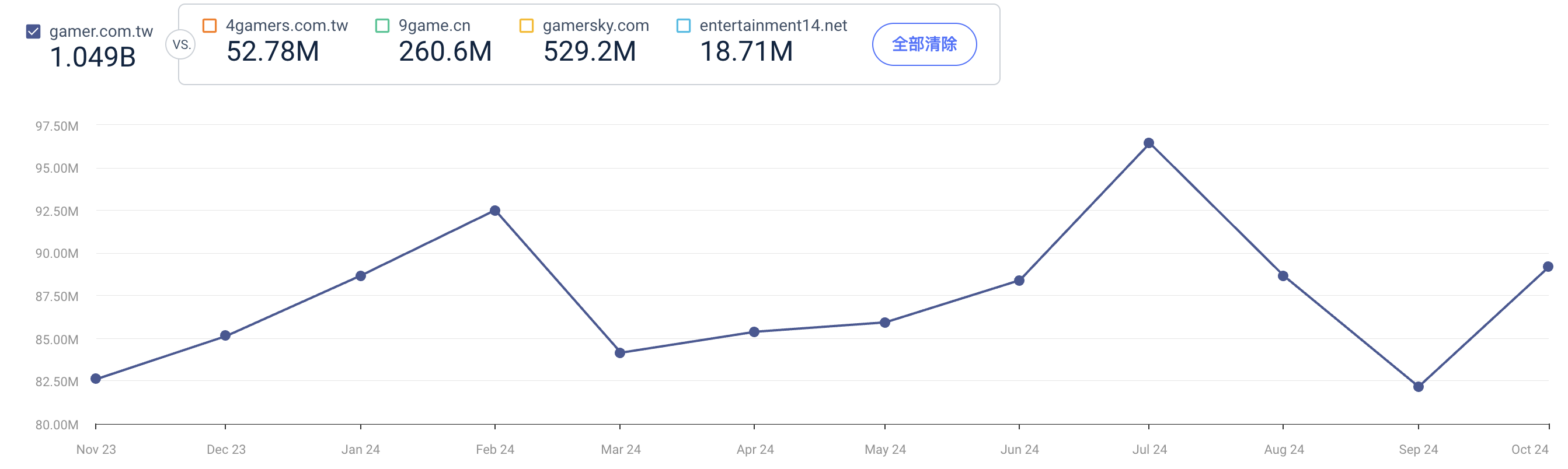Select the Nov 23 data point
The height and width of the screenshot is (469, 1568).
96,379
